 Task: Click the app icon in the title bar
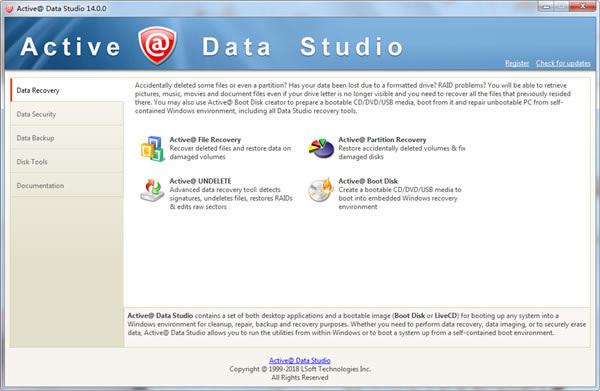[9, 8]
